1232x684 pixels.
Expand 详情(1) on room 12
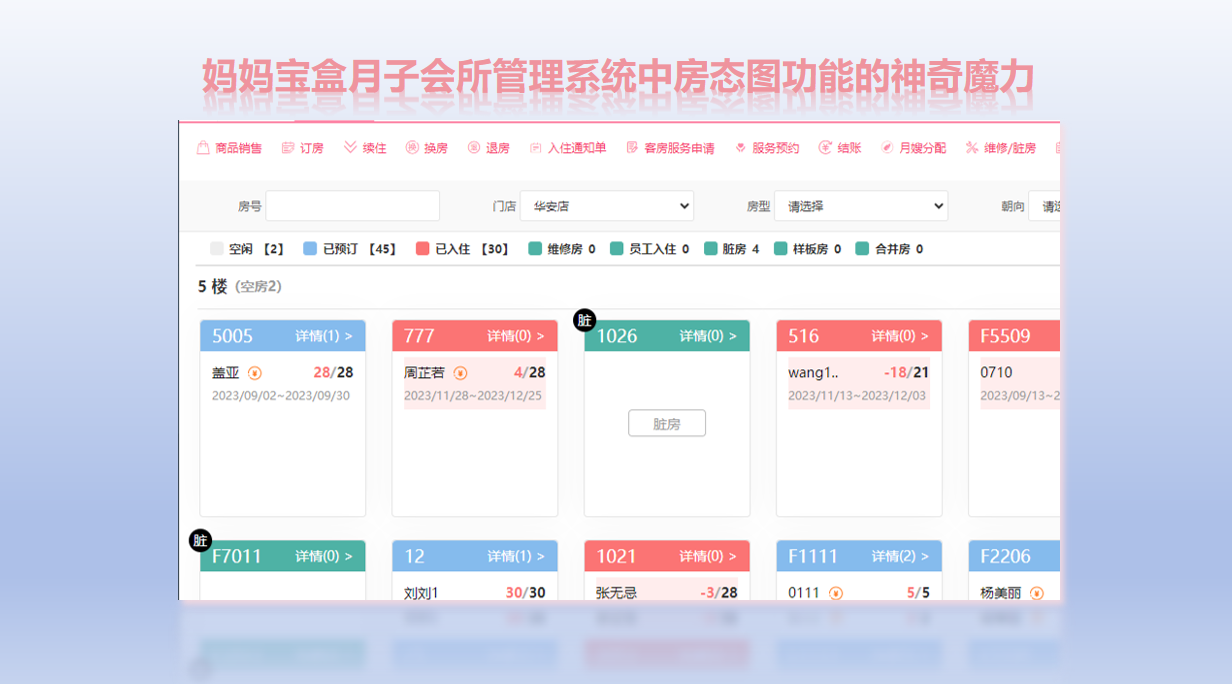pos(515,556)
